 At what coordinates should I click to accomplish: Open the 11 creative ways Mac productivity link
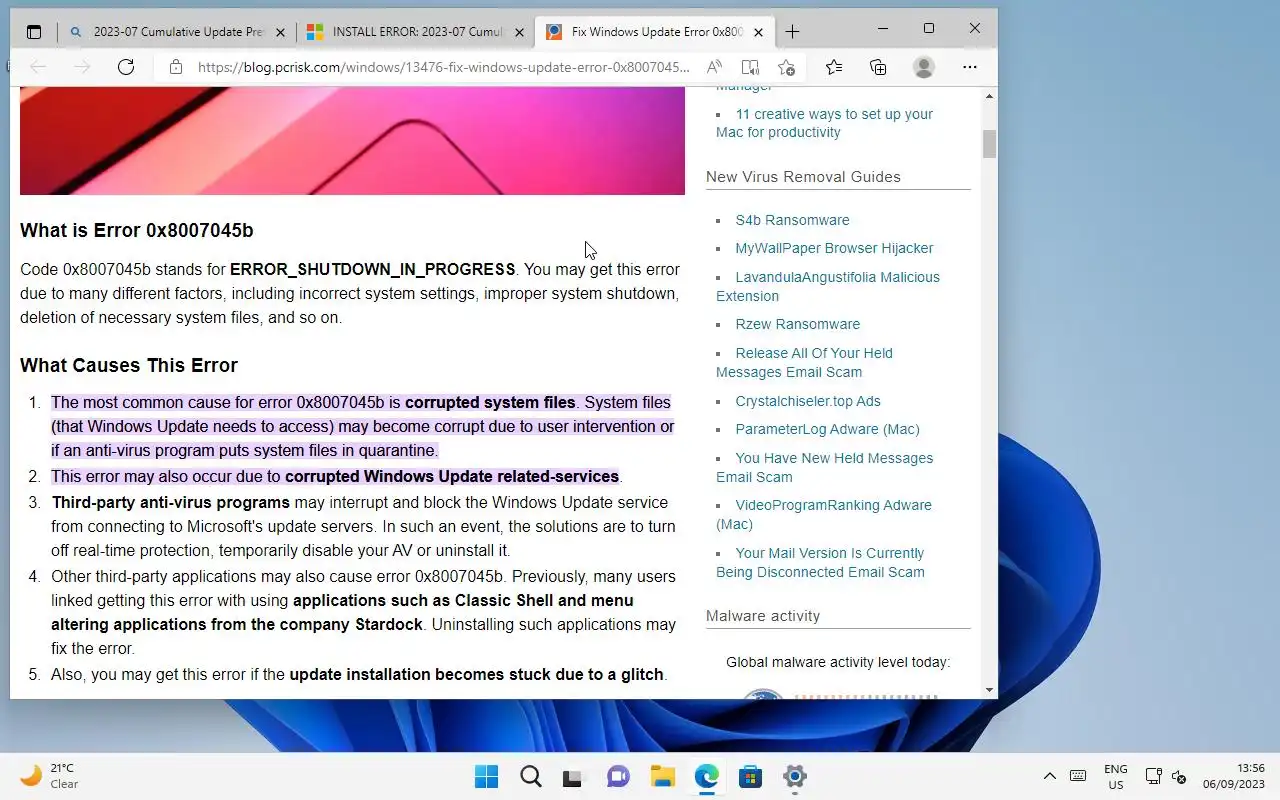pyautogui.click(x=824, y=123)
